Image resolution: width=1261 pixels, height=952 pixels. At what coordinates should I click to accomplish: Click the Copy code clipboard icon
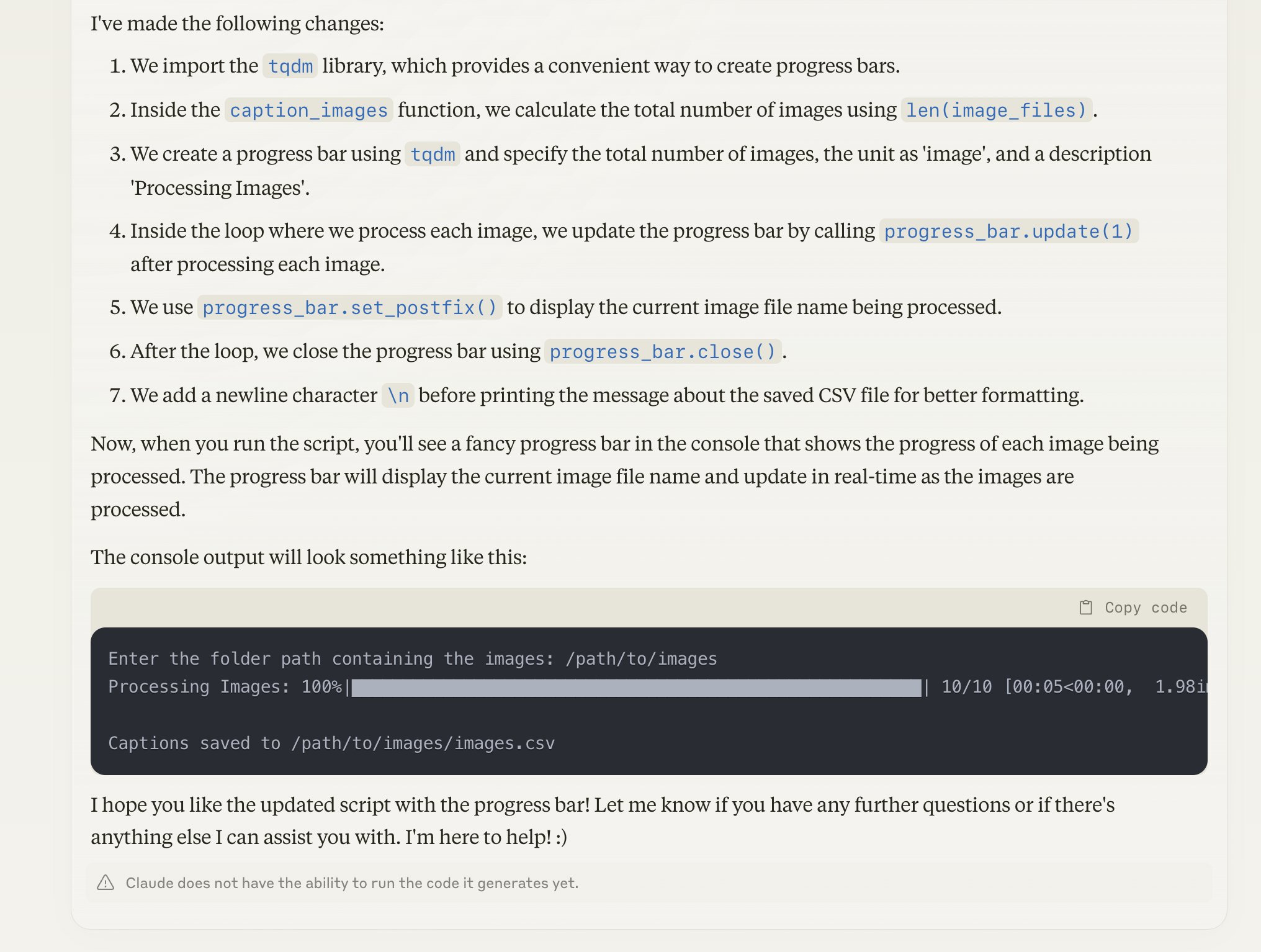[1085, 608]
